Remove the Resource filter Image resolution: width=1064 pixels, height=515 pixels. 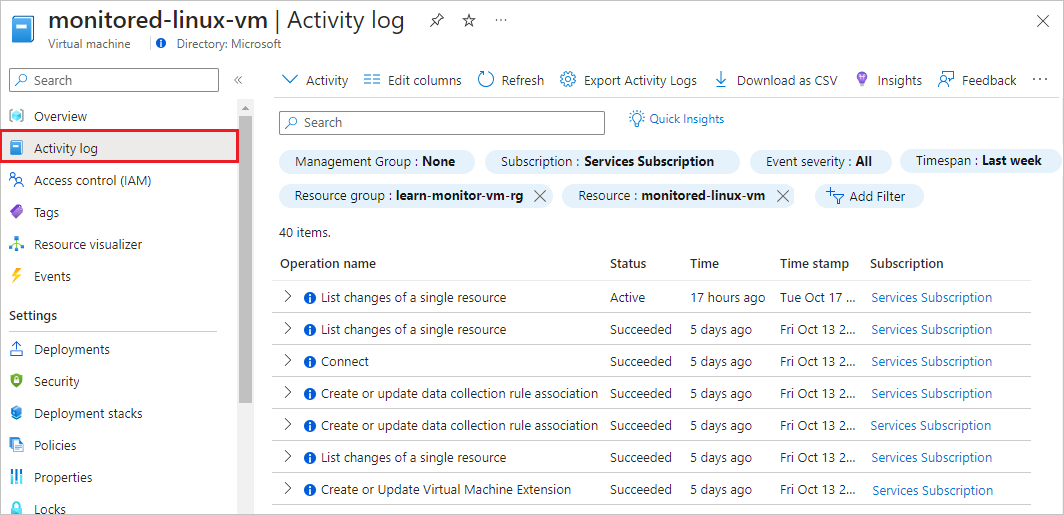(x=782, y=196)
